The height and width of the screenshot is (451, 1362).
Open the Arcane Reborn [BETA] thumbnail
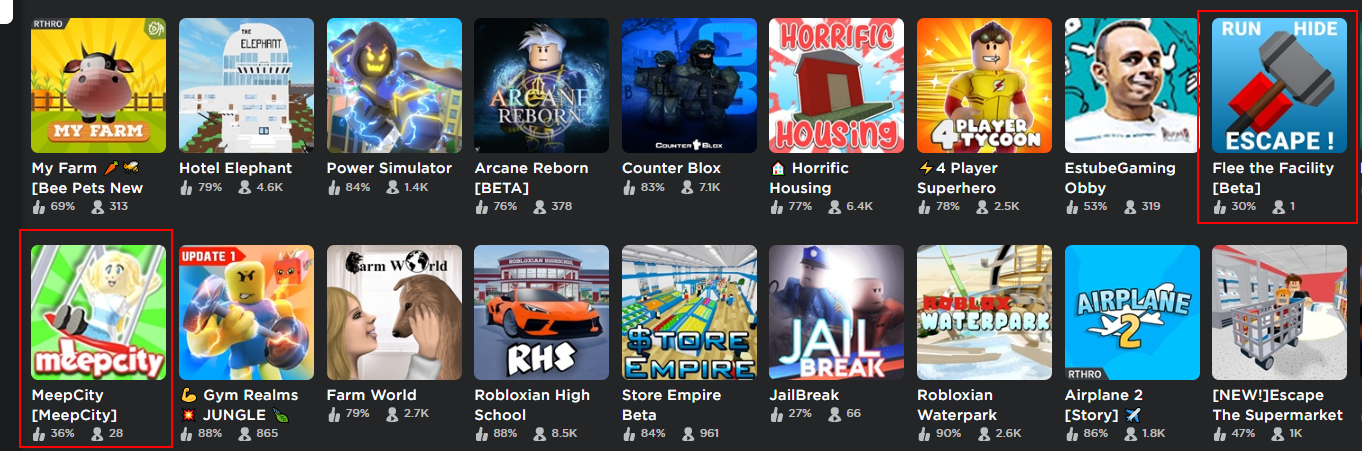pyautogui.click(x=542, y=86)
